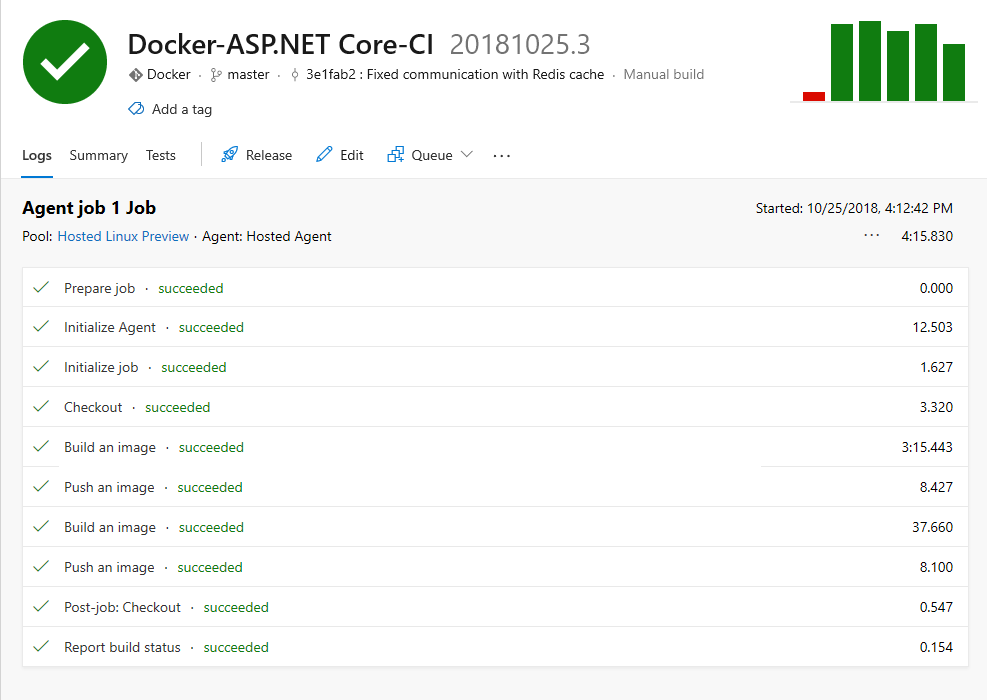987x700 pixels.
Task: Click succeeded status on Report build status row
Action: coord(236,647)
